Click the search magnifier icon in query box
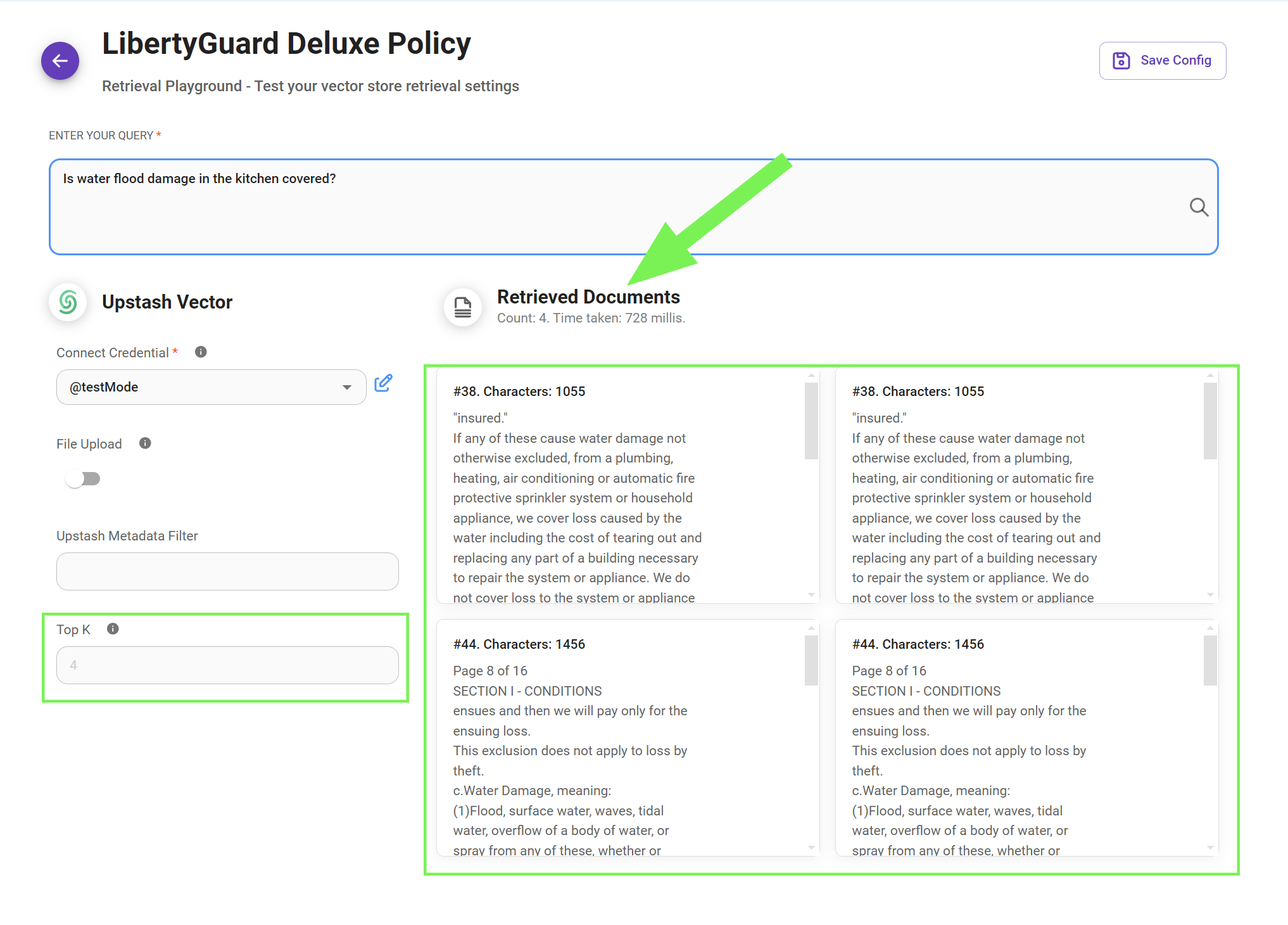This screenshot has width=1288, height=925. click(1198, 207)
